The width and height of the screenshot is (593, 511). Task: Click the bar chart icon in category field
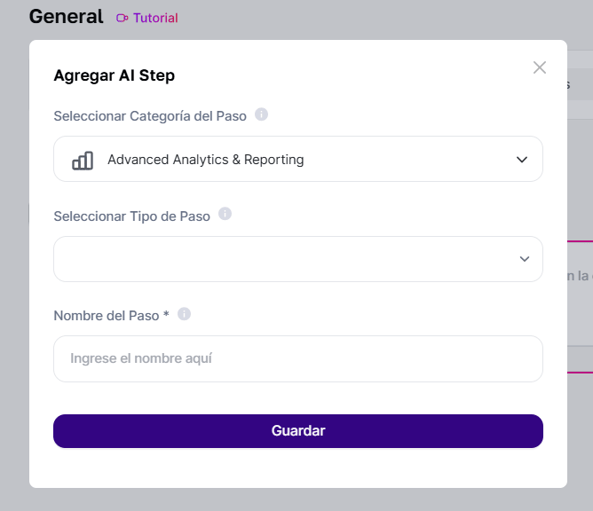coord(82,160)
